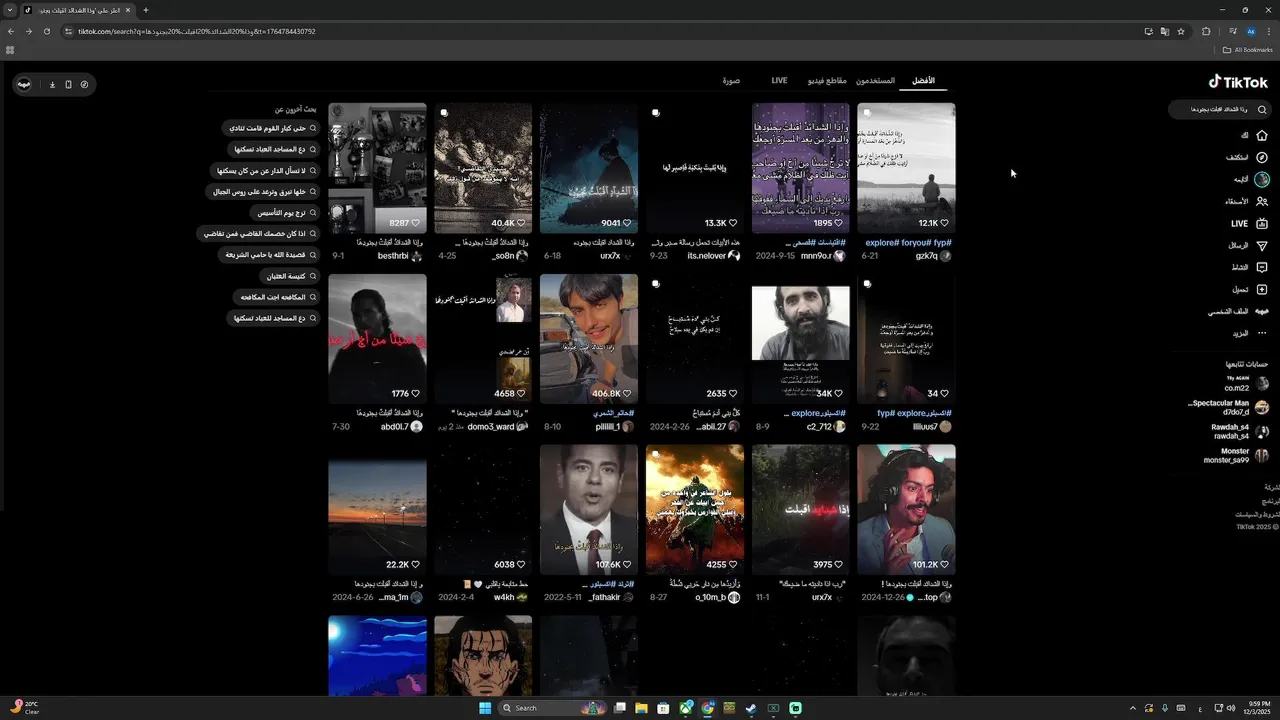
Task: Click the TikTok logo
Action: [1238, 82]
